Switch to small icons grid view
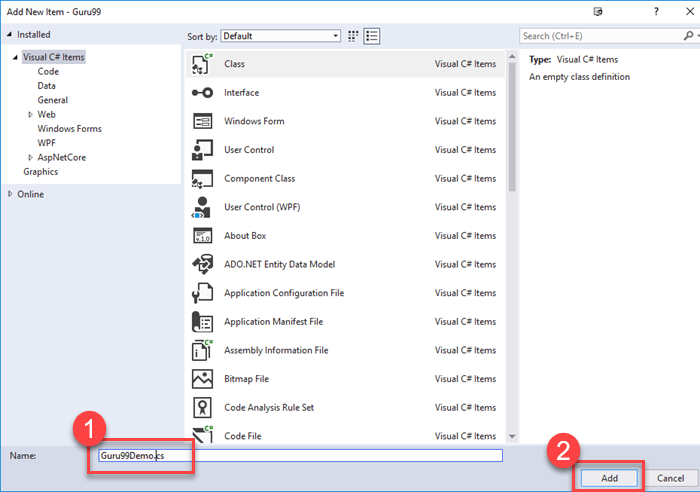700x492 pixels. [354, 36]
